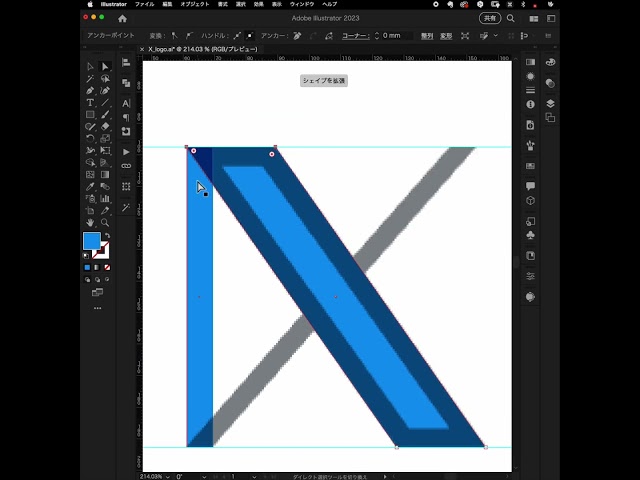Screen dimensions: 640x480
Task: Select the Perspective Grid tool
Action: 105,162
